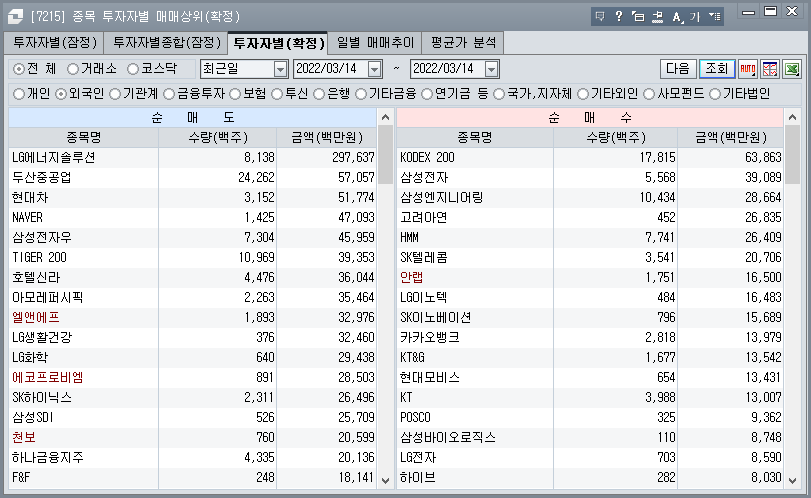Click the scrollbar thumb of 순매수 list
This screenshot has width=811, height=498.
click(792, 155)
